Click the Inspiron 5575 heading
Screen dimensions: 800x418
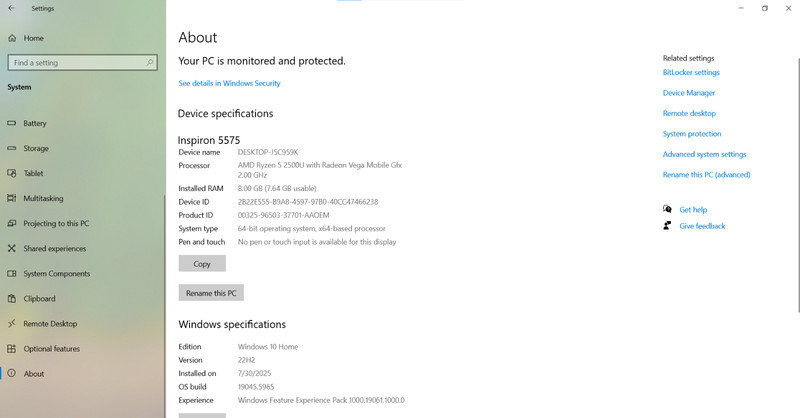click(x=209, y=140)
